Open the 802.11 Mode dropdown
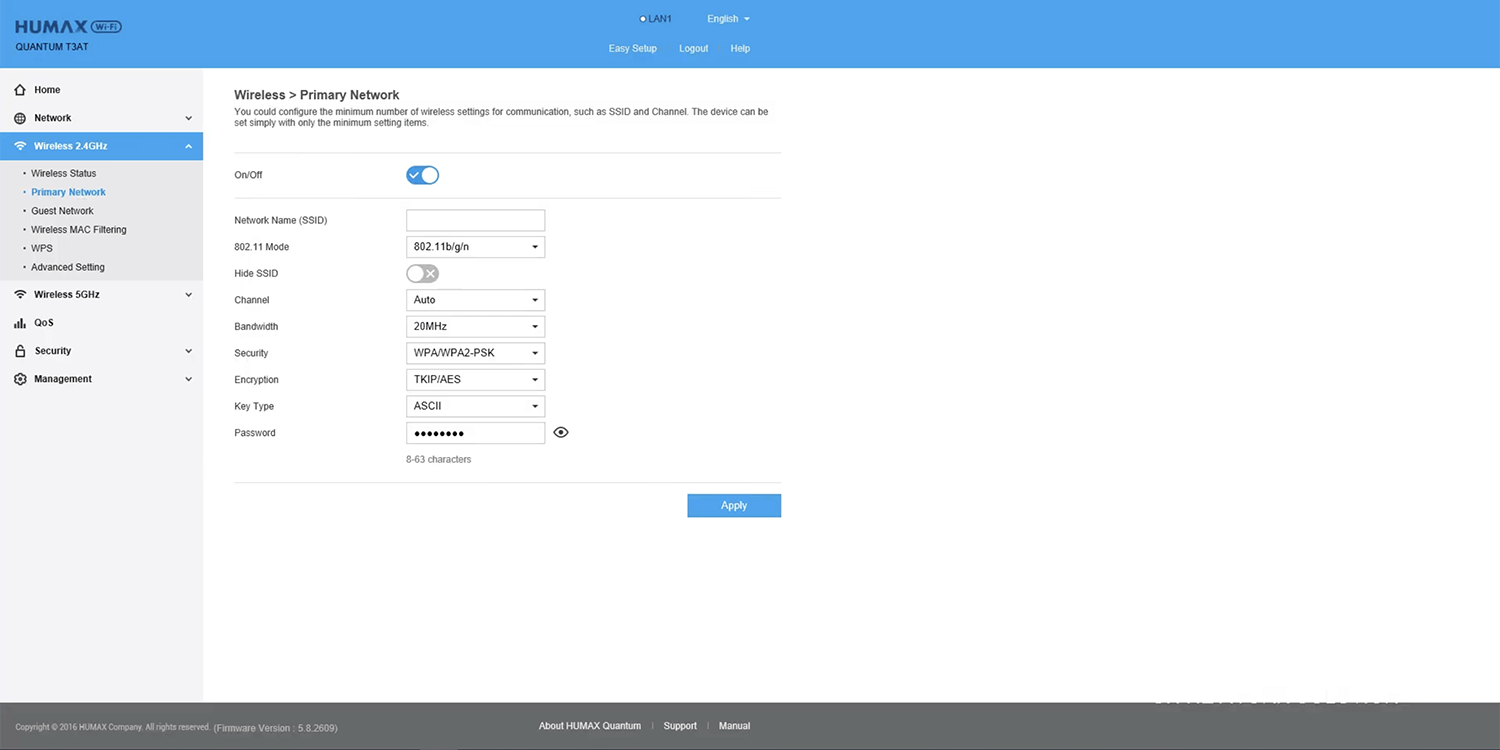 [475, 247]
